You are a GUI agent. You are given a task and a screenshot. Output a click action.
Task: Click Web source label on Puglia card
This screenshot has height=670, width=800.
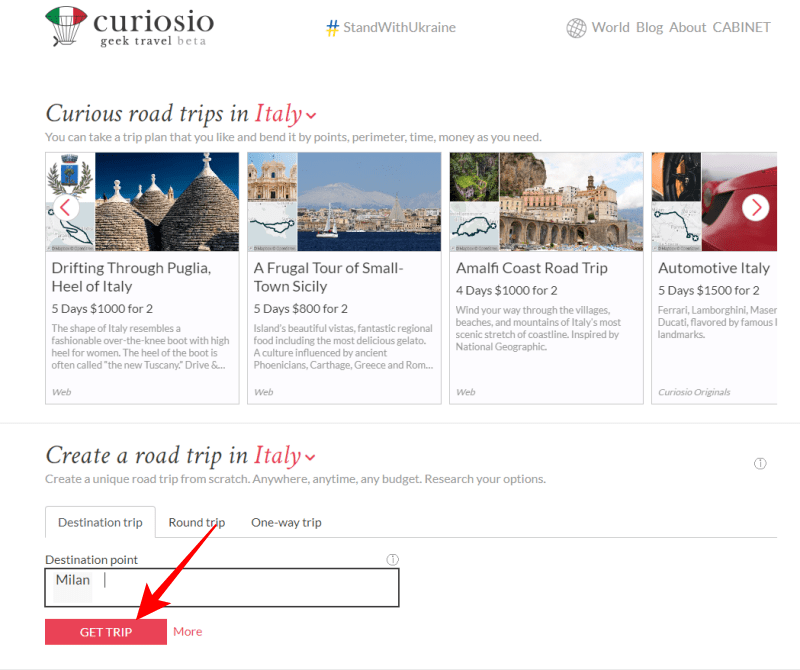pyautogui.click(x=61, y=392)
